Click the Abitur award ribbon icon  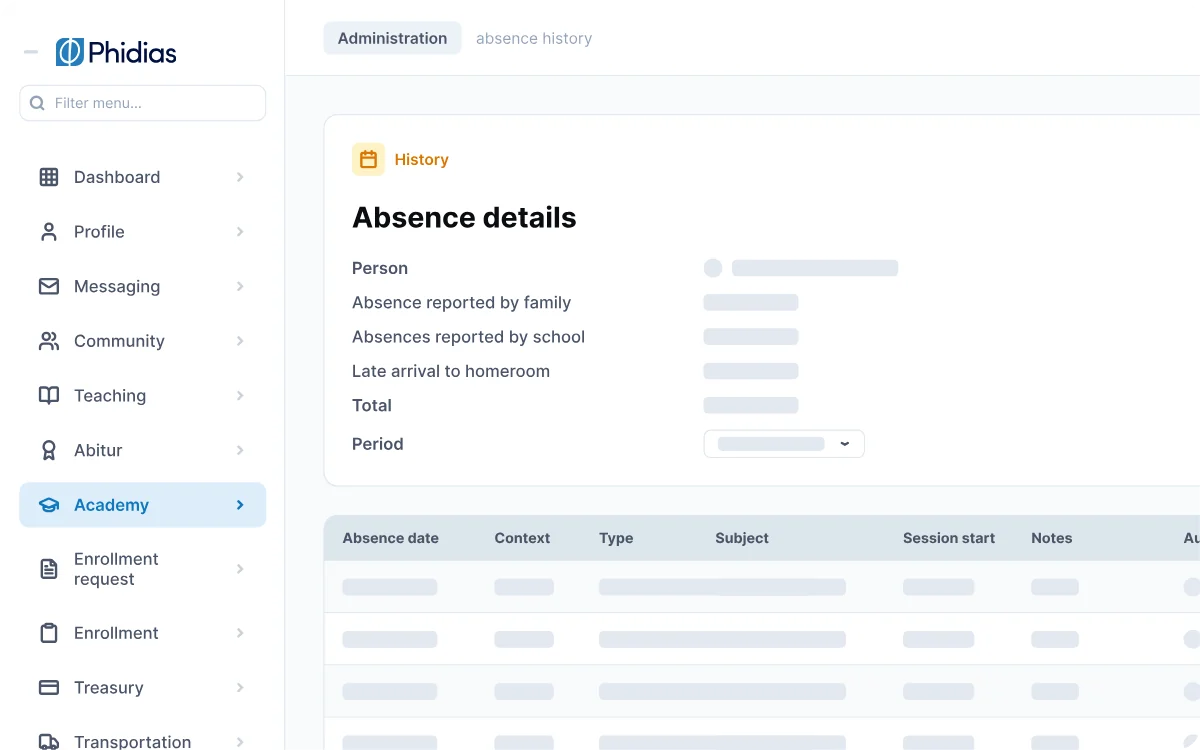click(x=48, y=450)
